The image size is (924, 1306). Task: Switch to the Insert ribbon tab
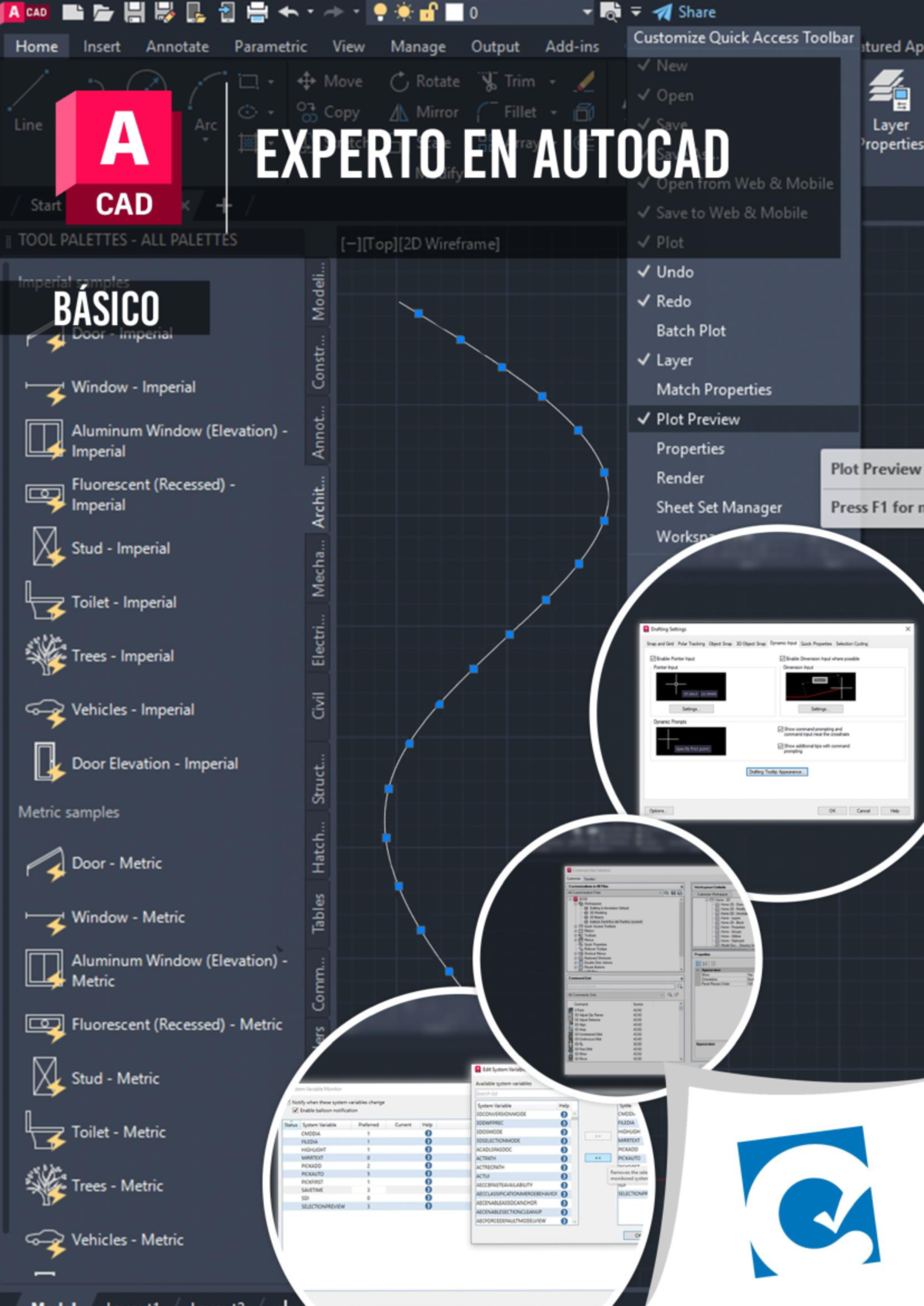click(x=102, y=46)
